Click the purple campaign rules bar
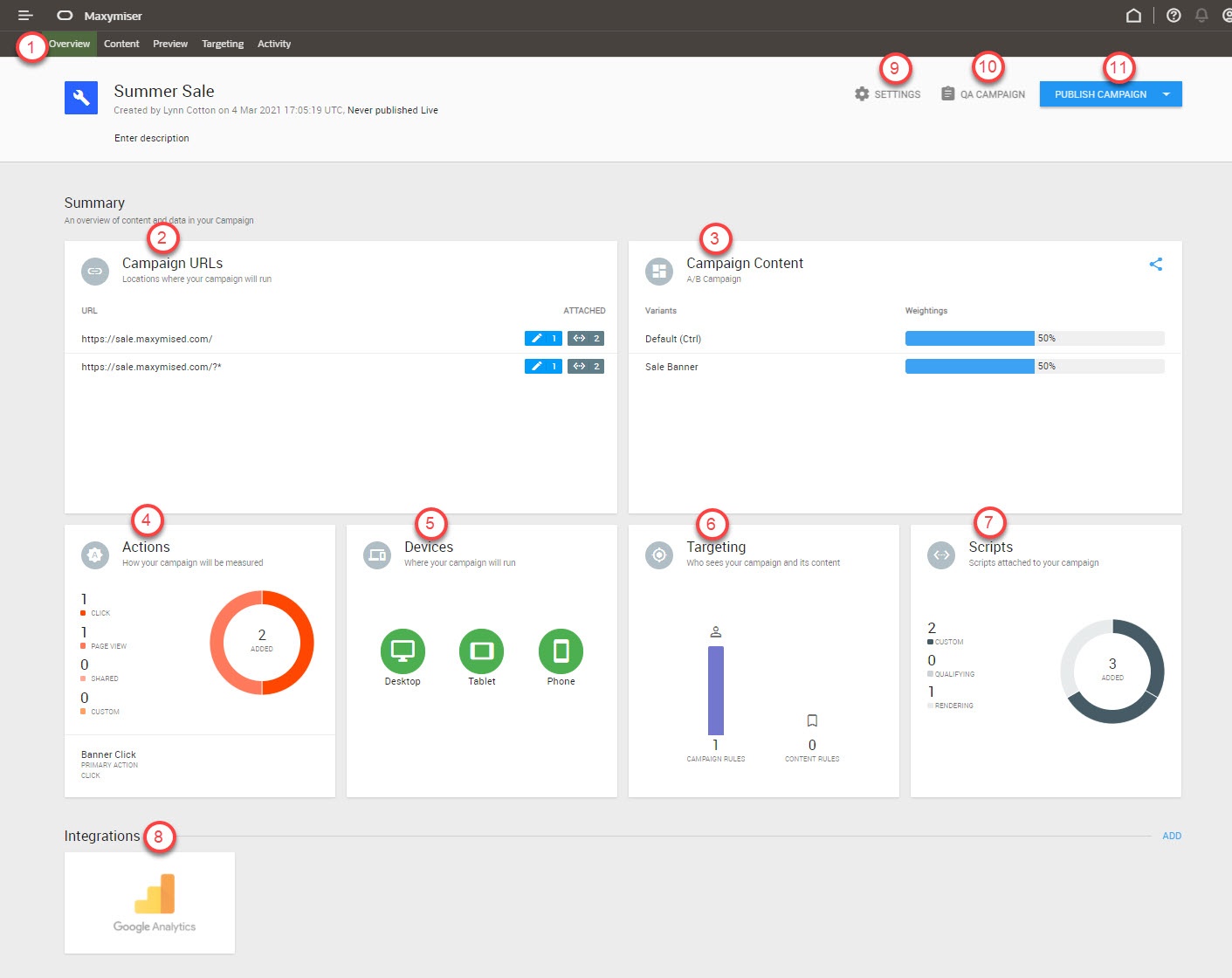 point(716,691)
